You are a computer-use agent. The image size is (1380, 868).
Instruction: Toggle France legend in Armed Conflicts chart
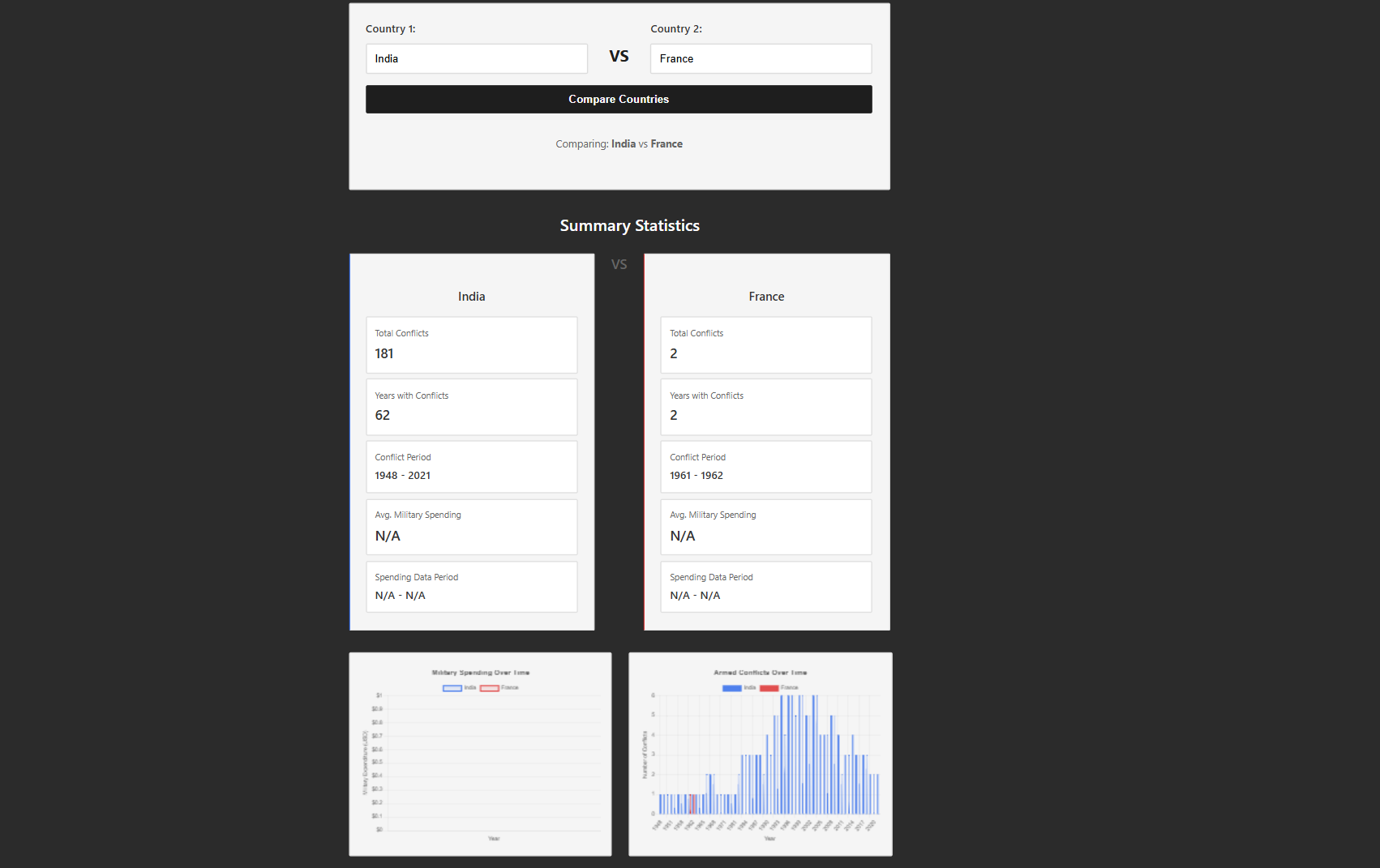[778, 688]
